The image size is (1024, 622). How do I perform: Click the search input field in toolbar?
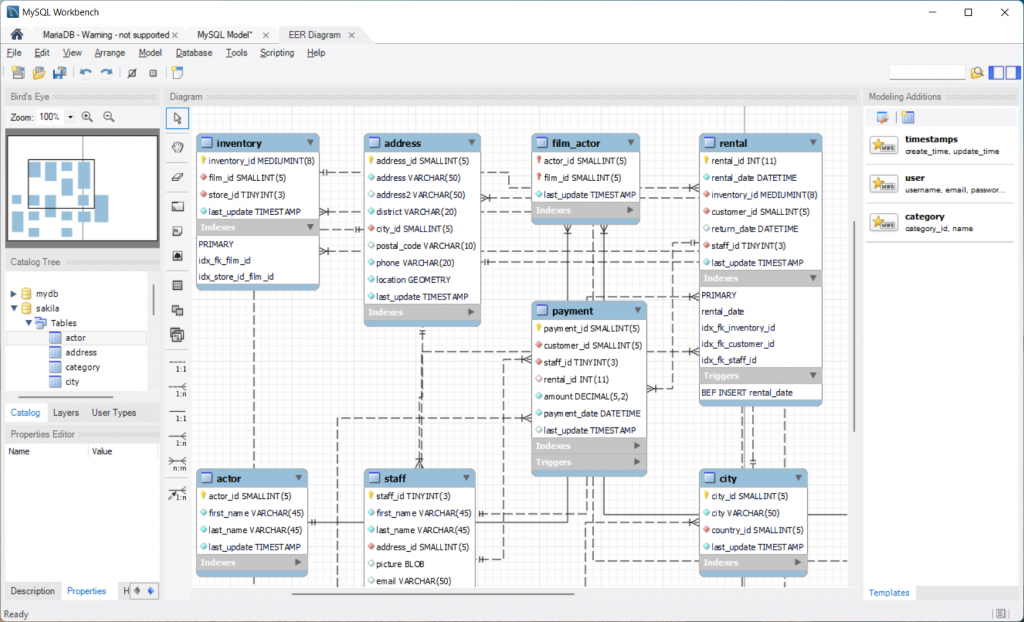pos(927,73)
